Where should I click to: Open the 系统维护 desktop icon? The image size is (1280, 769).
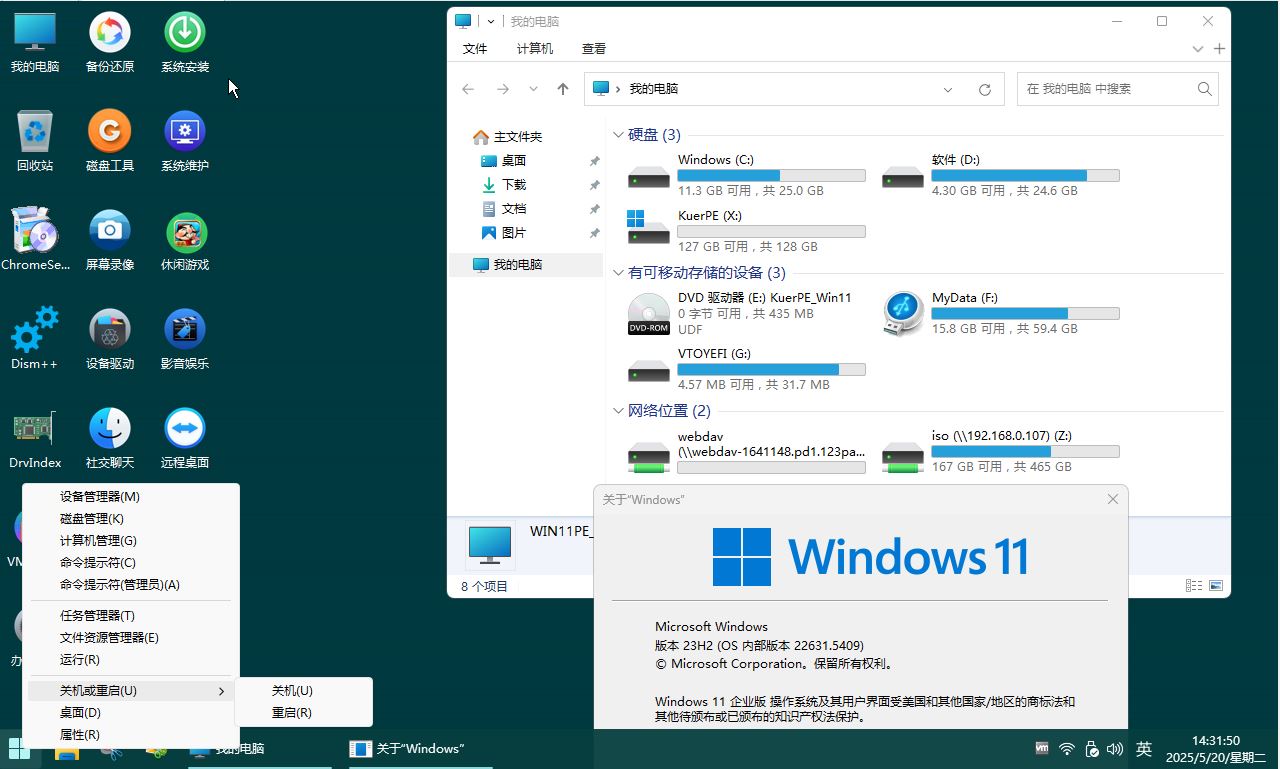point(185,142)
